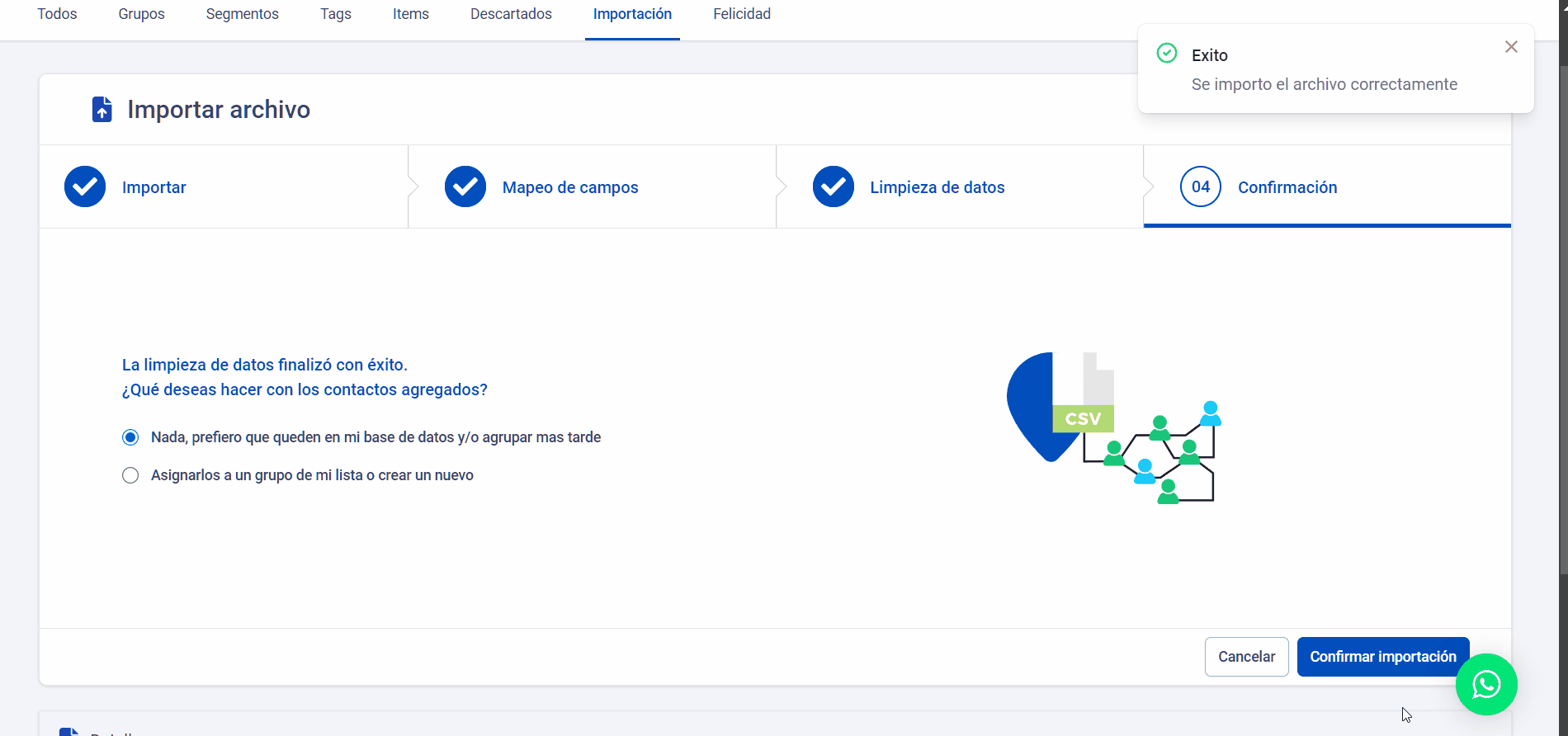
Task: Click the CSV contacts illustration
Action: click(x=1114, y=427)
